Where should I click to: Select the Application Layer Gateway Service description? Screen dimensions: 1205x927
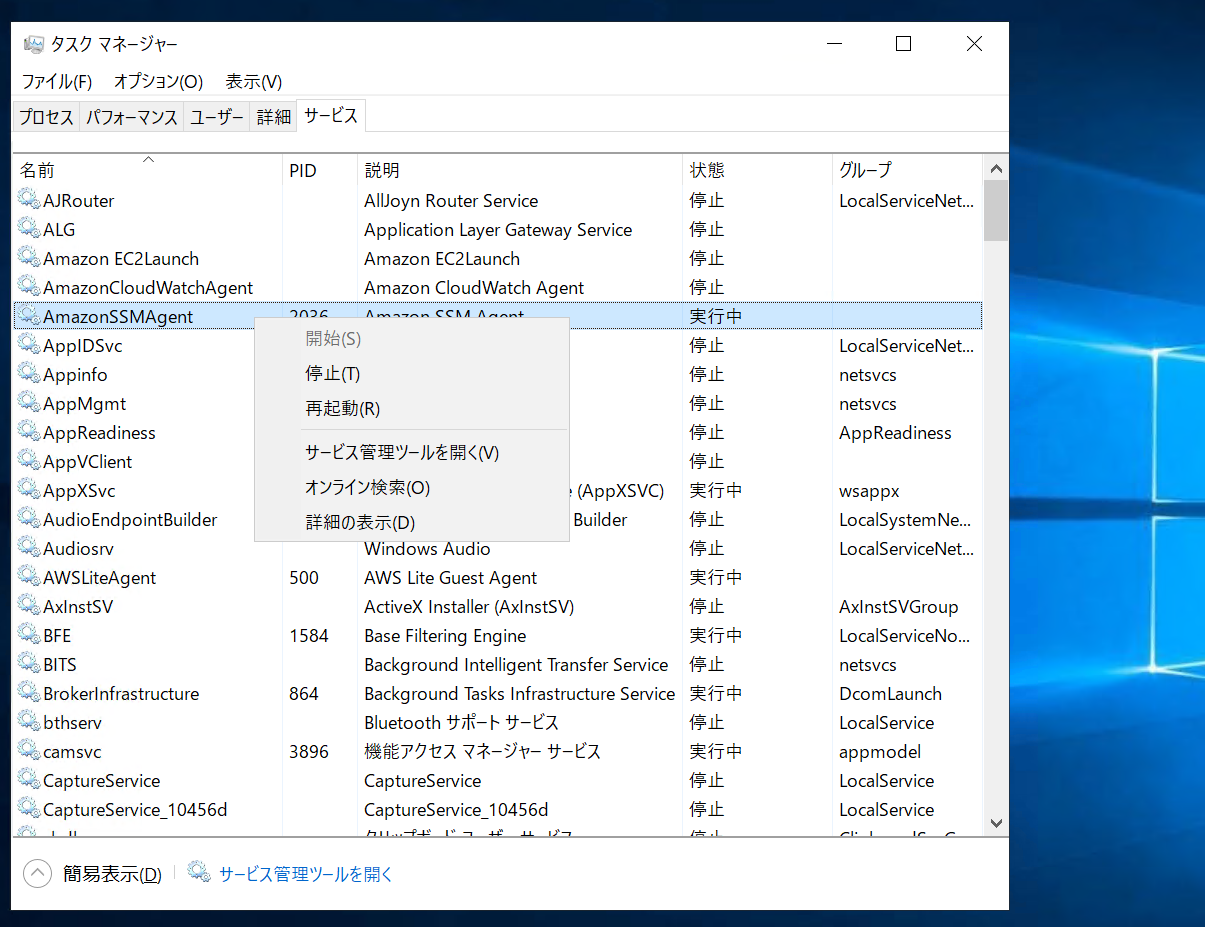point(498,229)
